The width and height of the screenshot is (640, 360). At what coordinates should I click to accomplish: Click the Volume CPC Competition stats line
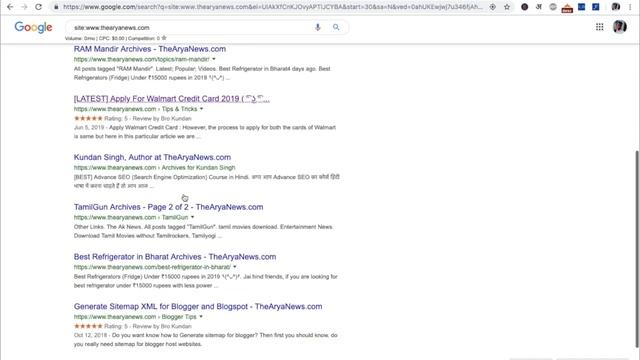[113, 38]
